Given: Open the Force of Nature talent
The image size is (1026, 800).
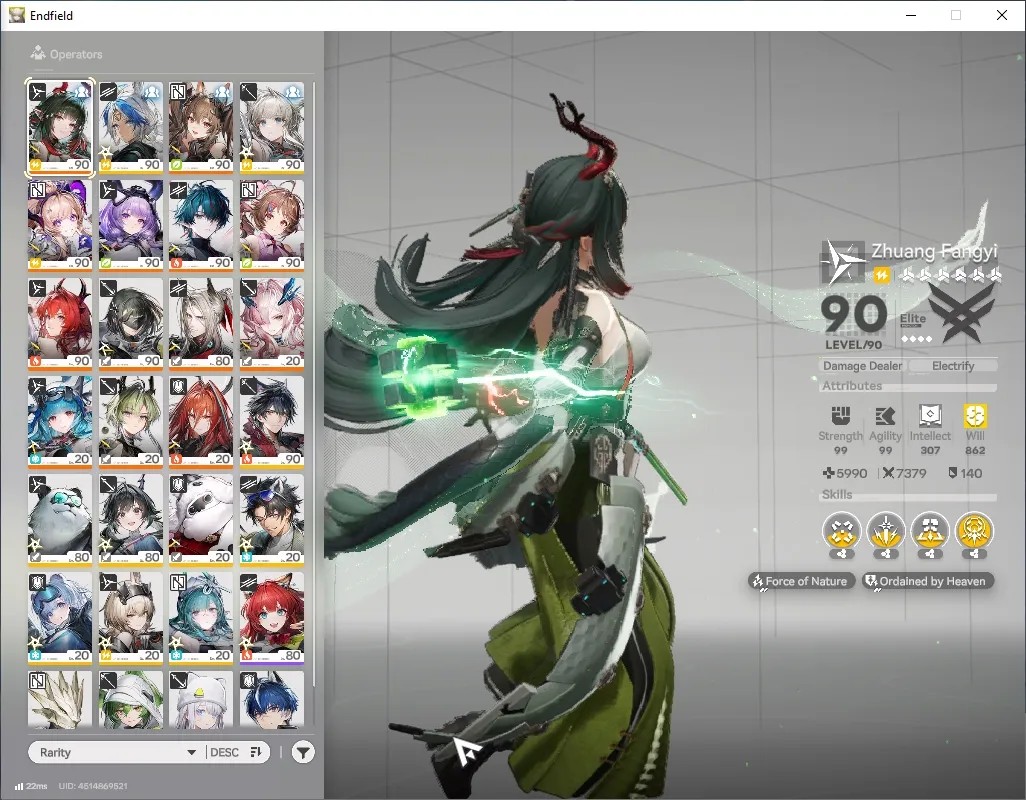Looking at the screenshot, I should point(801,581).
